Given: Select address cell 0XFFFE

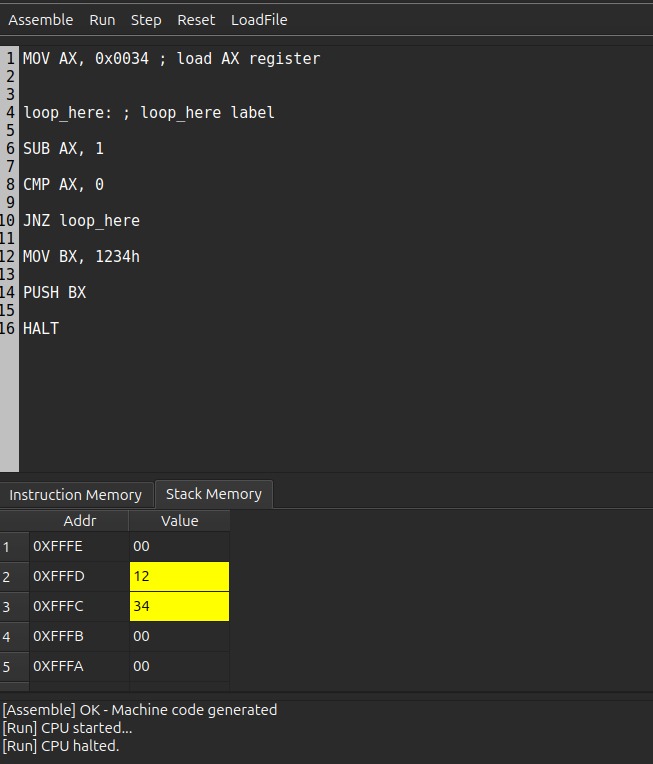Looking at the screenshot, I should [79, 546].
